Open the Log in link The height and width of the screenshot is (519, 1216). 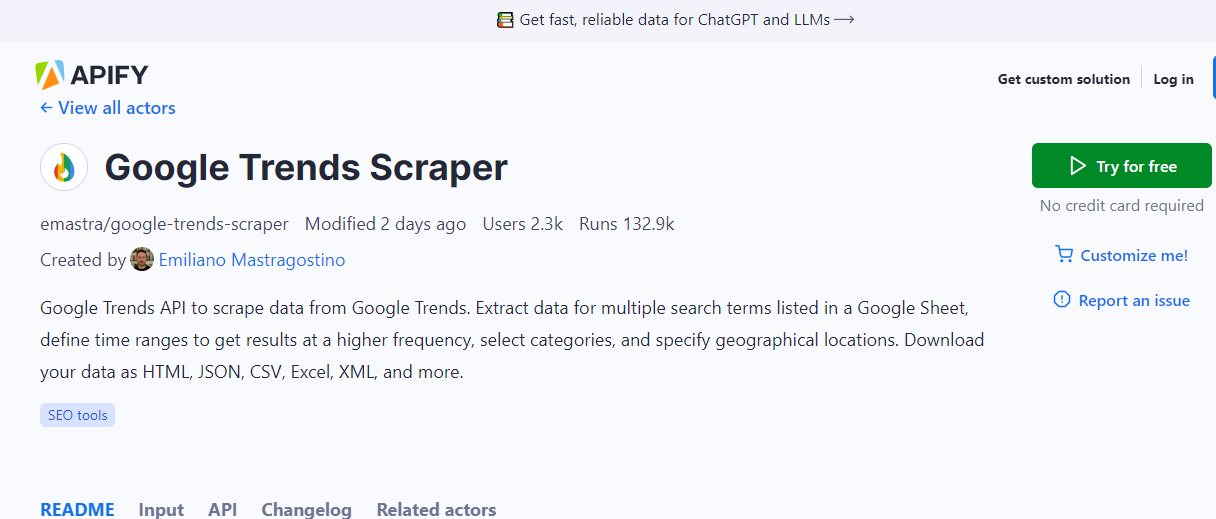point(1174,79)
